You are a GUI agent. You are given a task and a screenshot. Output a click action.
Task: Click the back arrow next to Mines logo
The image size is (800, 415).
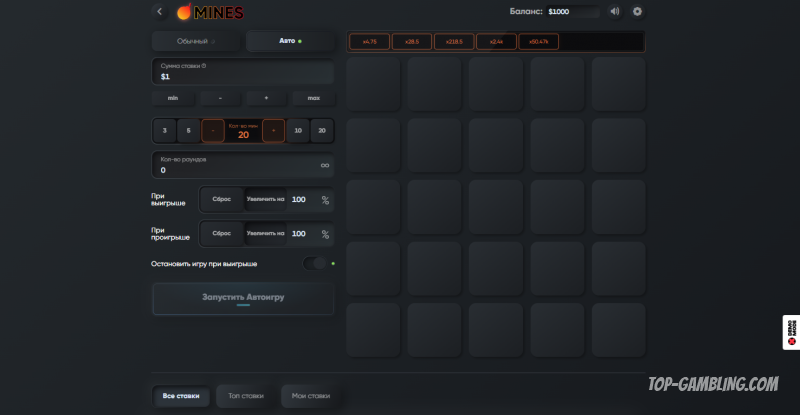[x=160, y=12]
